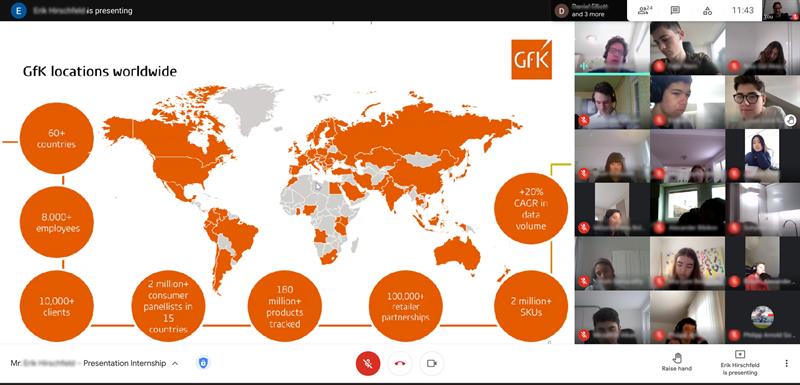The image size is (800, 385).
Task: Click Erik Hirschfeld is presenting button
Action: (740, 363)
